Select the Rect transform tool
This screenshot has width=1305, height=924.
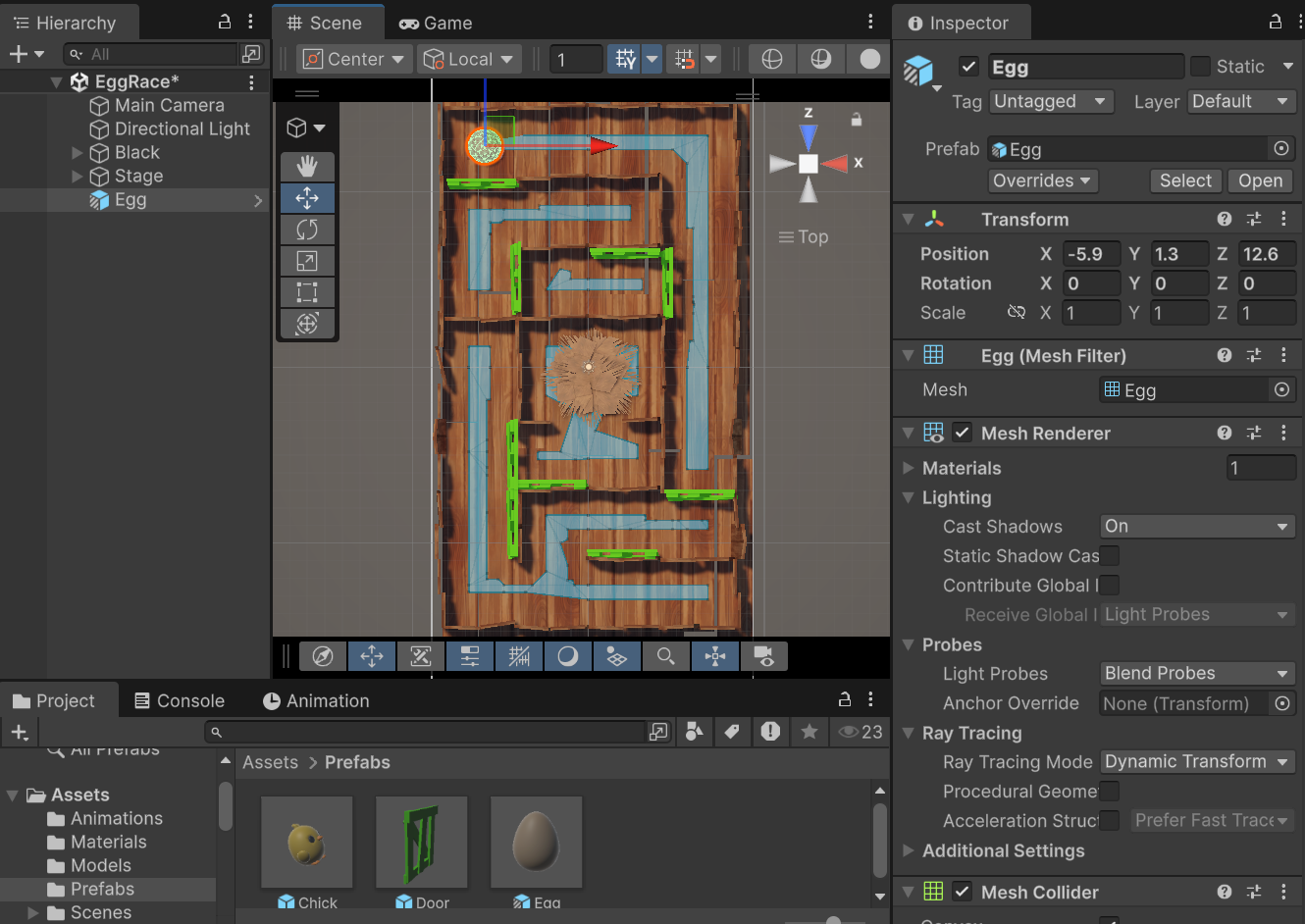[307, 292]
